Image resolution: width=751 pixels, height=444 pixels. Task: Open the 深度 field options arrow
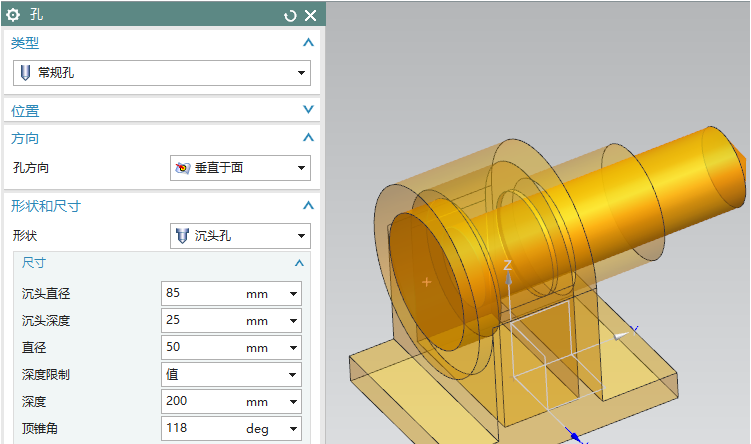pyautogui.click(x=294, y=402)
